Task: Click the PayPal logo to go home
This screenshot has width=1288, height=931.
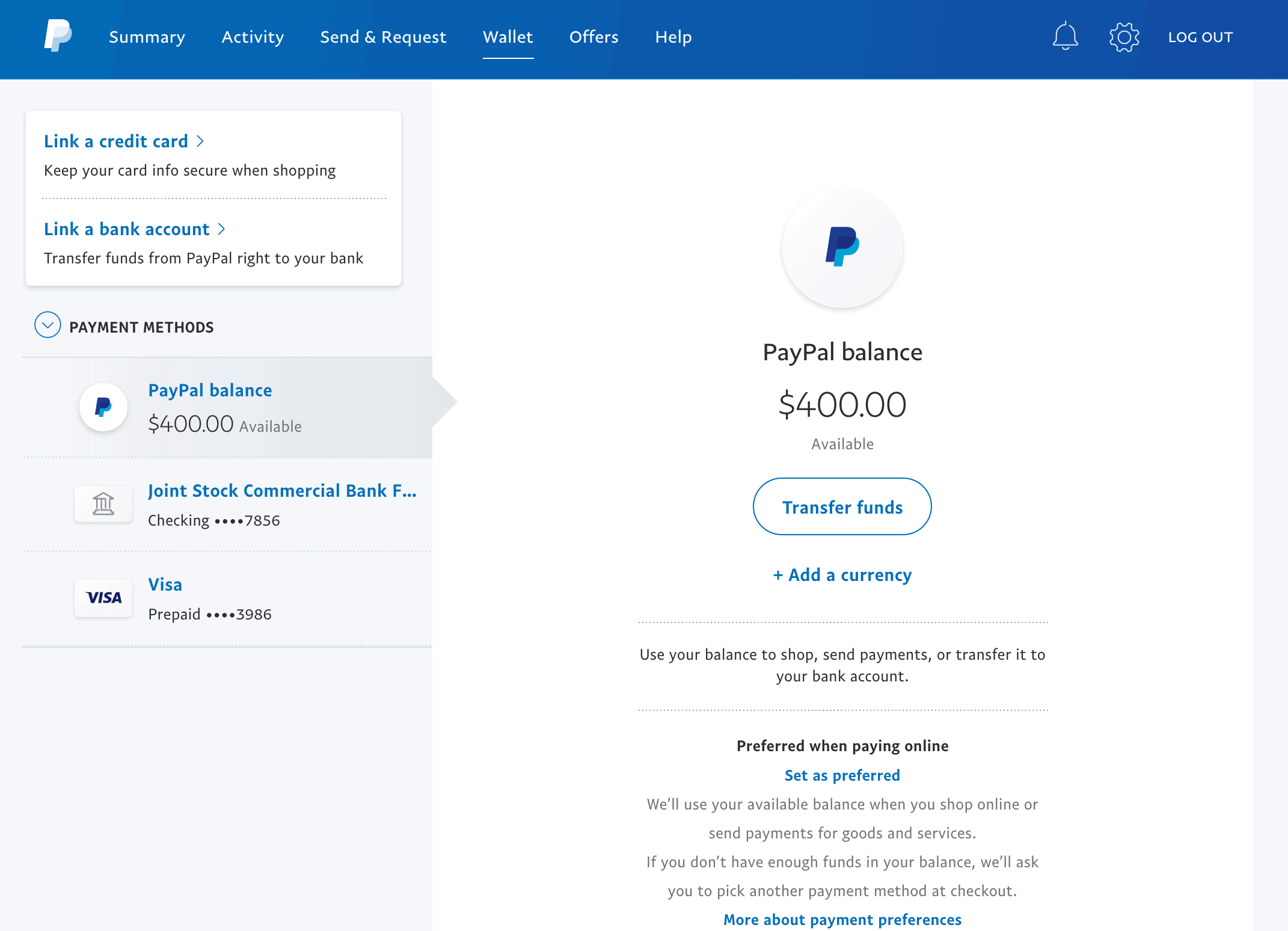Action: (57, 36)
